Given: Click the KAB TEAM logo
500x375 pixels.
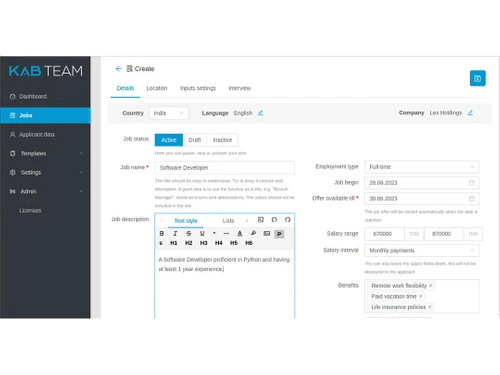Looking at the screenshot, I should tap(46, 71).
